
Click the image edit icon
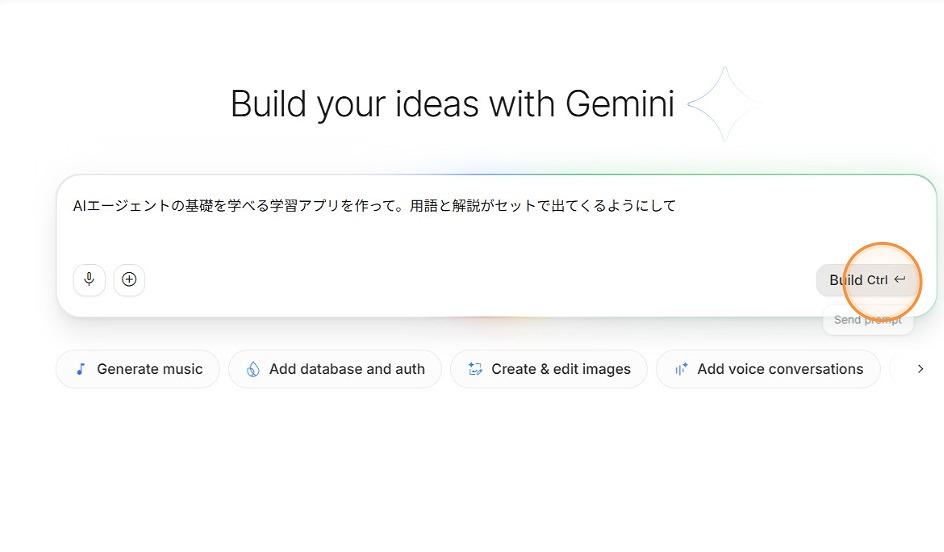click(475, 369)
